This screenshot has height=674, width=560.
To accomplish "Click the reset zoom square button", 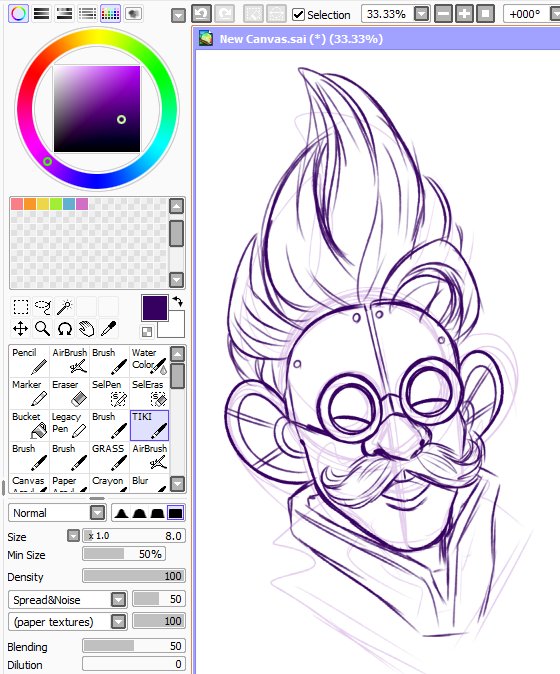I will [x=485, y=14].
